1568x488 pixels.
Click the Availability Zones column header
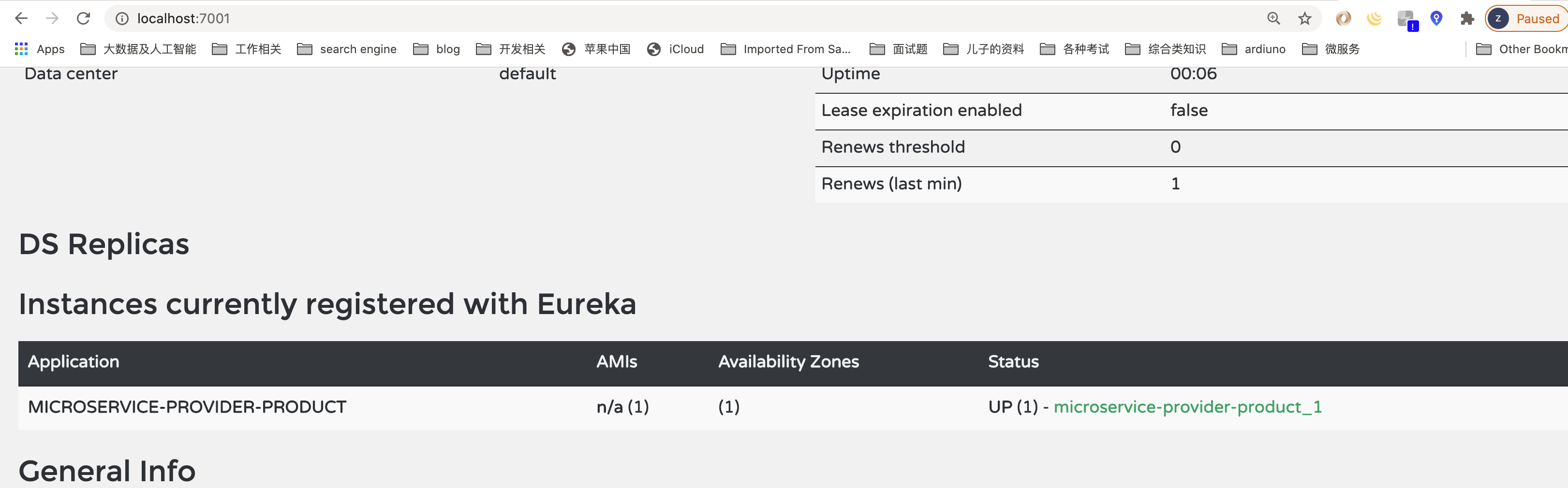(x=788, y=361)
